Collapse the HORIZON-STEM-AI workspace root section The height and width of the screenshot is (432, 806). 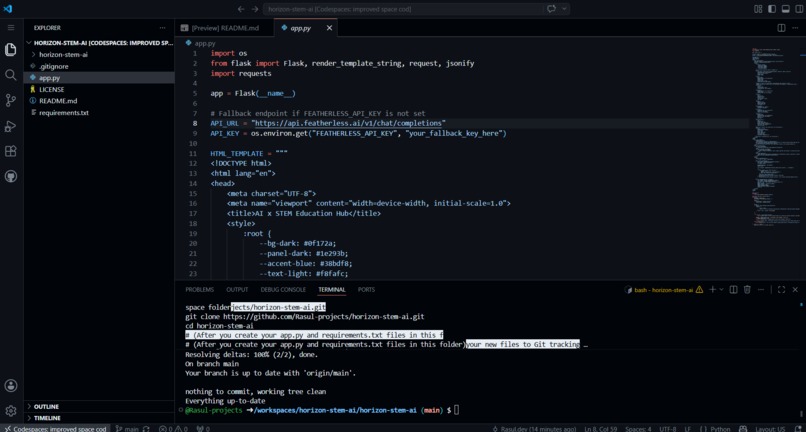coord(99,43)
